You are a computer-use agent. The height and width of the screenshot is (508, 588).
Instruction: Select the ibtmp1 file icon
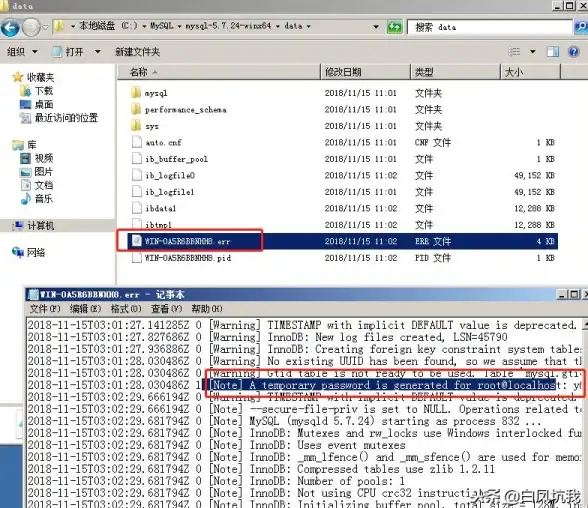[136, 225]
